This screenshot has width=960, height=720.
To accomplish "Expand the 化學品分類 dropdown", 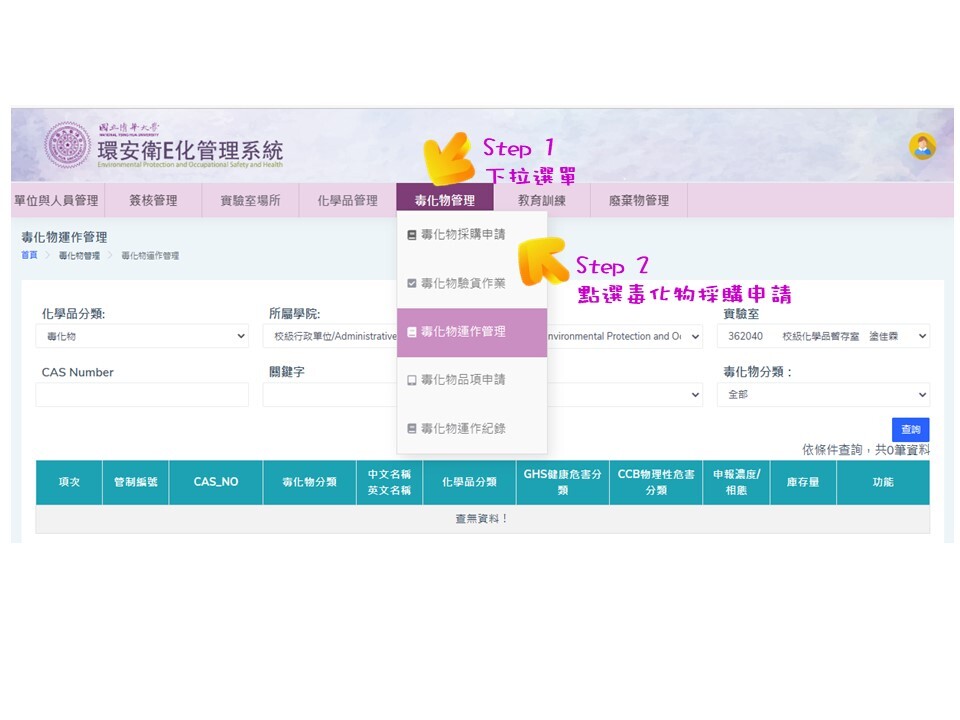I will (x=142, y=337).
